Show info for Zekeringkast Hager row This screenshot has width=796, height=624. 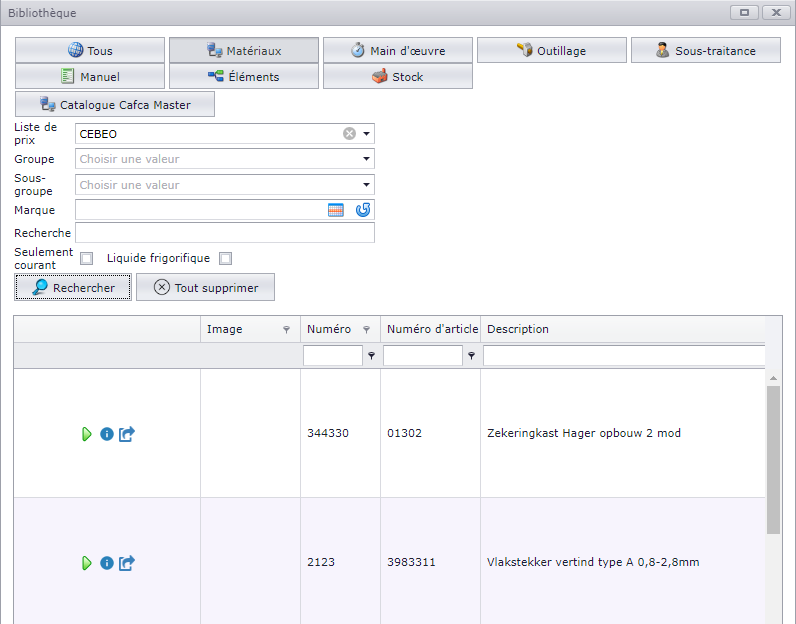coord(107,434)
